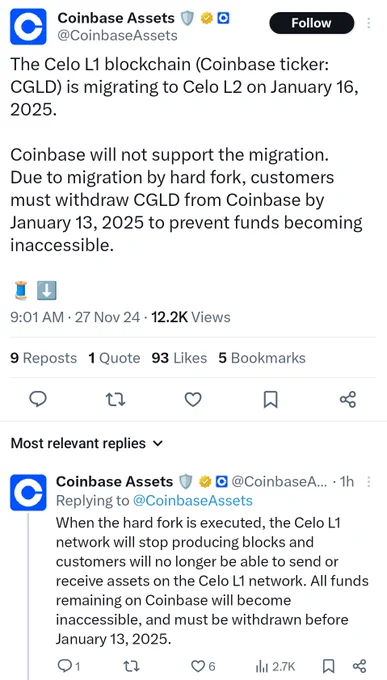Click the reply comment icon showing 1
The width and height of the screenshot is (387, 680).
coord(68,665)
